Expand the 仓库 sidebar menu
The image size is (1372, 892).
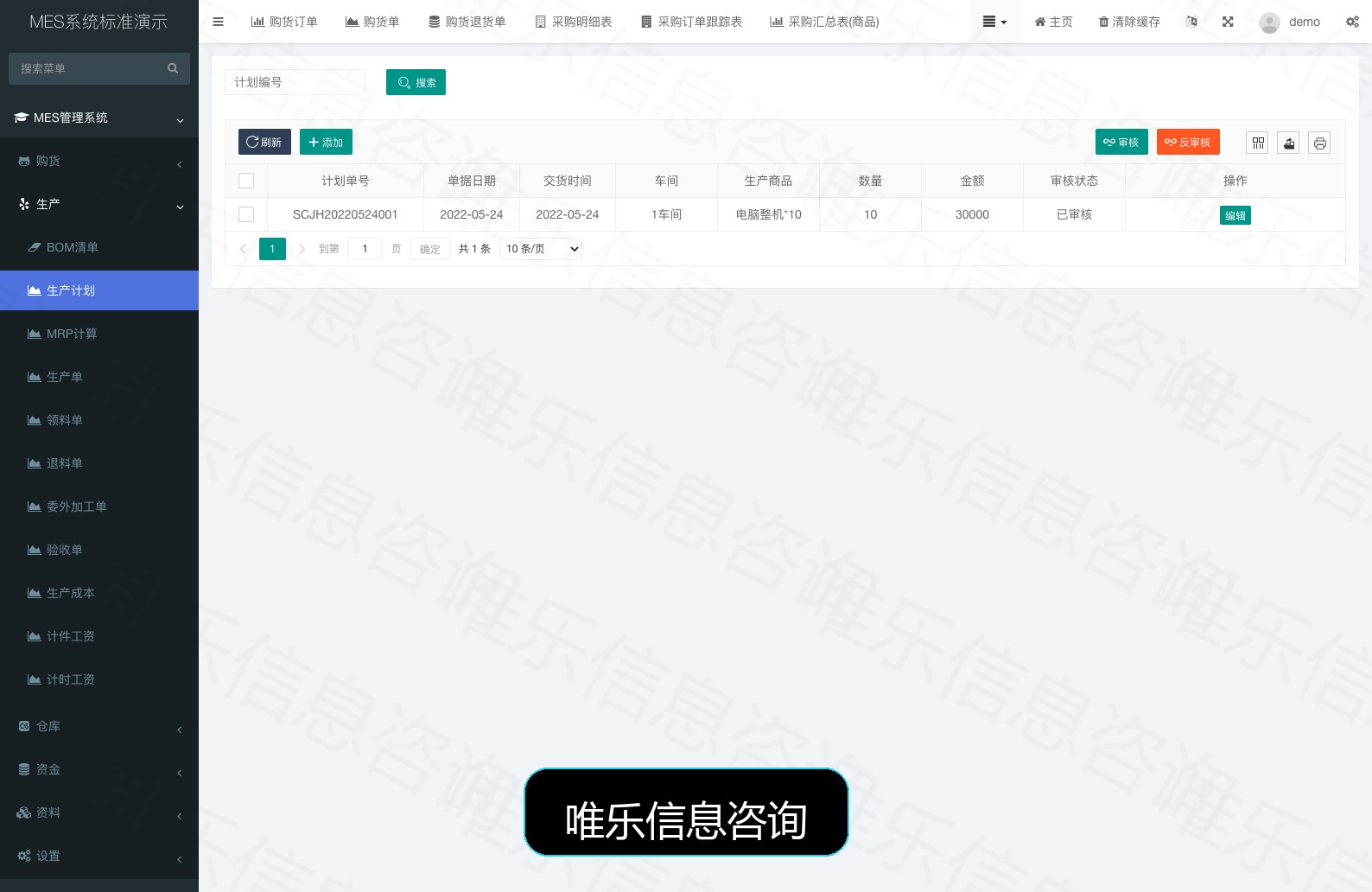pos(99,726)
